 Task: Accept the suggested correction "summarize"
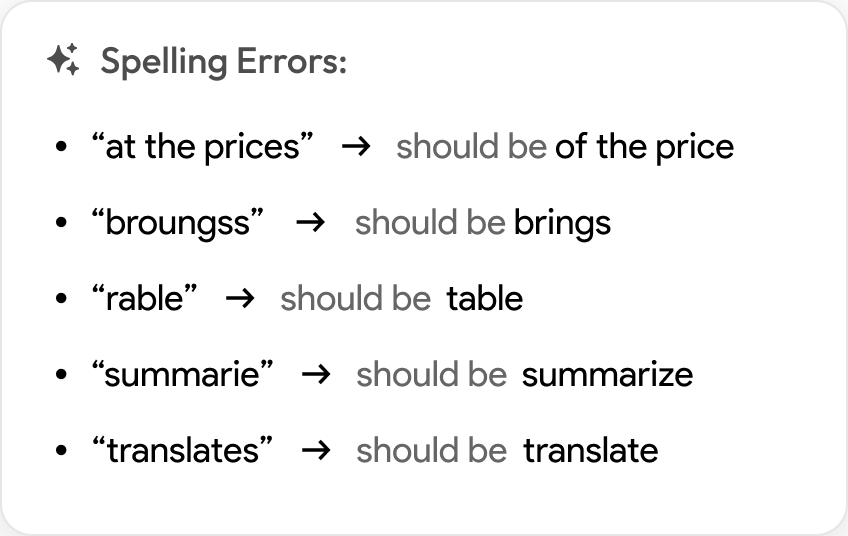click(607, 375)
